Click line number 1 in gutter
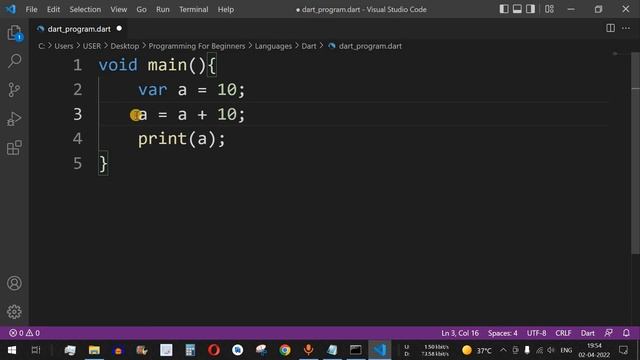640x360 pixels. 77,65
